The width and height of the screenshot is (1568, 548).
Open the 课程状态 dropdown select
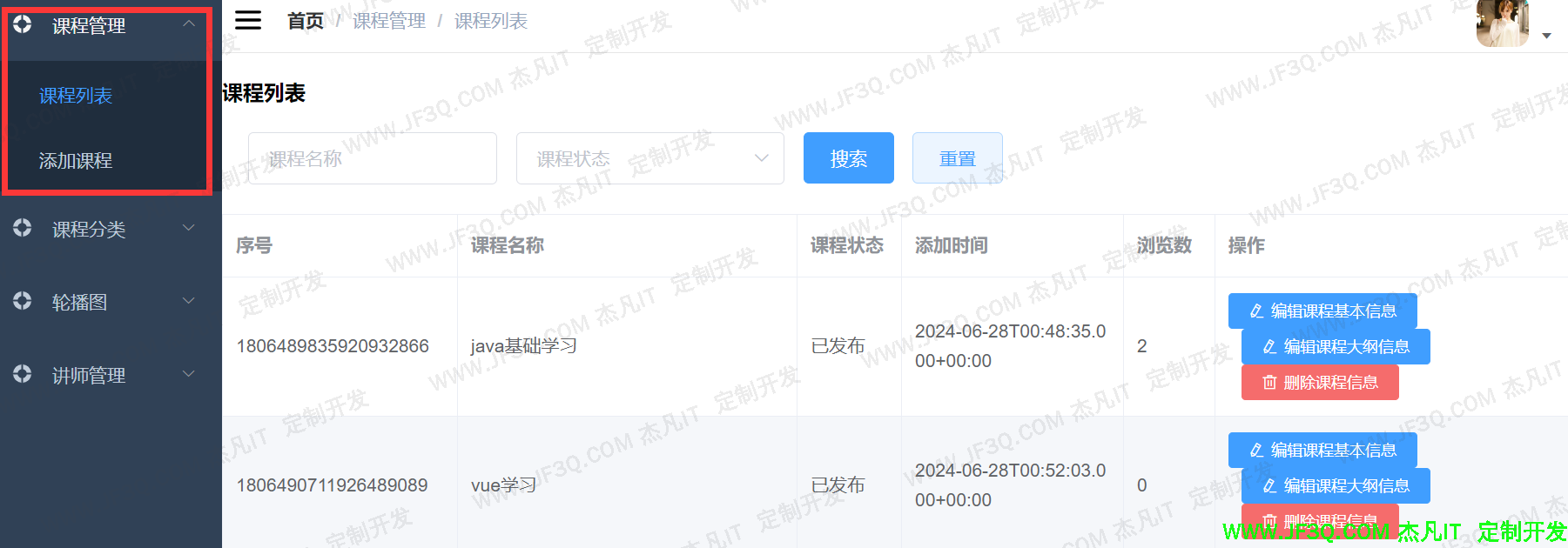(649, 158)
